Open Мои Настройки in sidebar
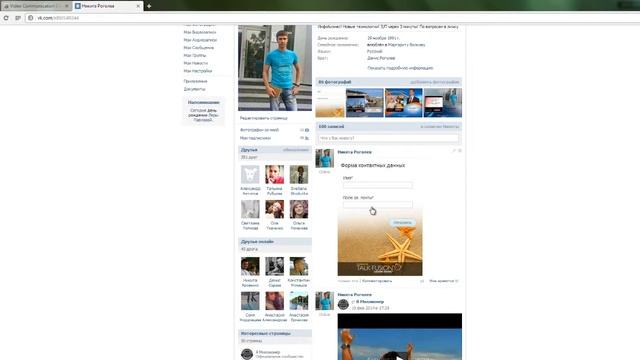The height and width of the screenshot is (360, 640). [198, 71]
